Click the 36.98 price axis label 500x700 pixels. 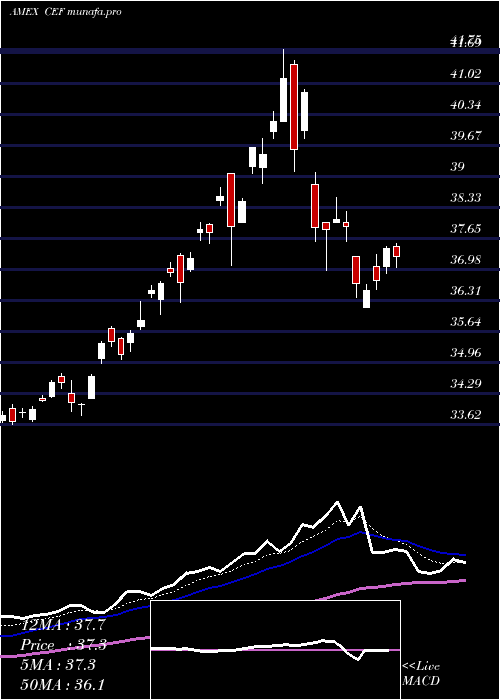[466, 260]
